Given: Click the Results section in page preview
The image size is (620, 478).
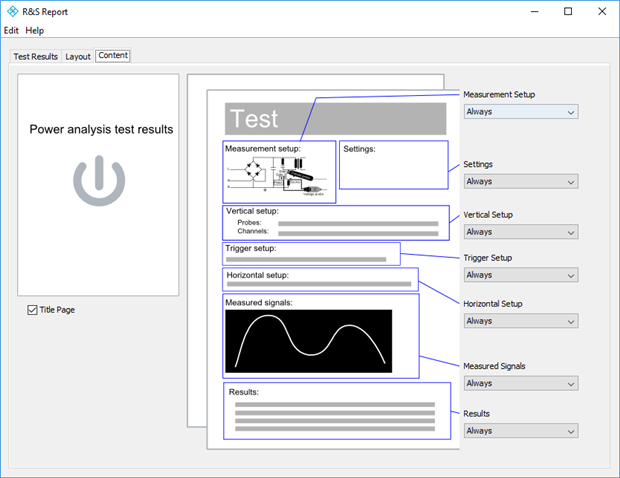Looking at the screenshot, I should [336, 411].
